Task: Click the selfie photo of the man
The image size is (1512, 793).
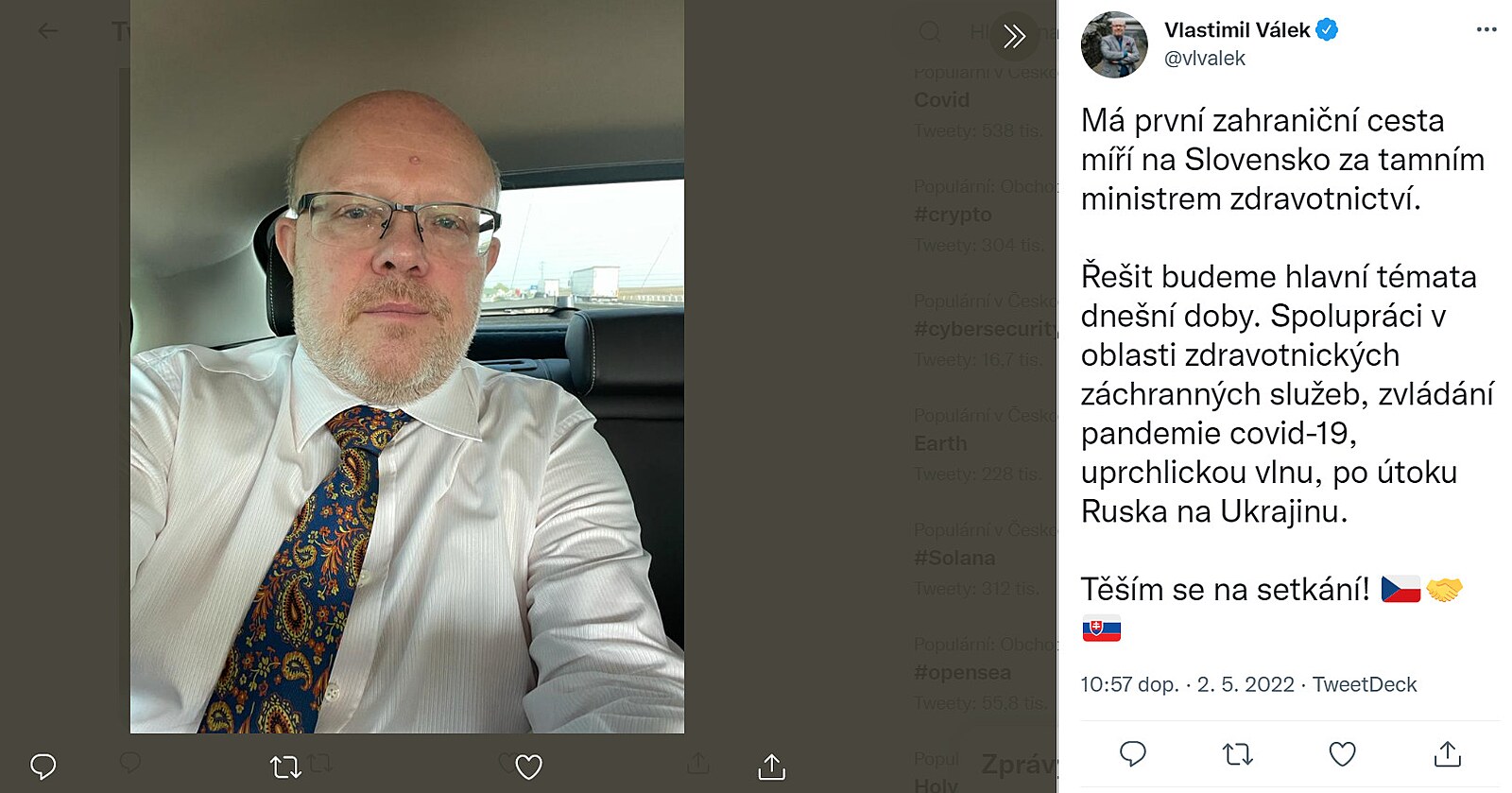Action: pos(407,367)
